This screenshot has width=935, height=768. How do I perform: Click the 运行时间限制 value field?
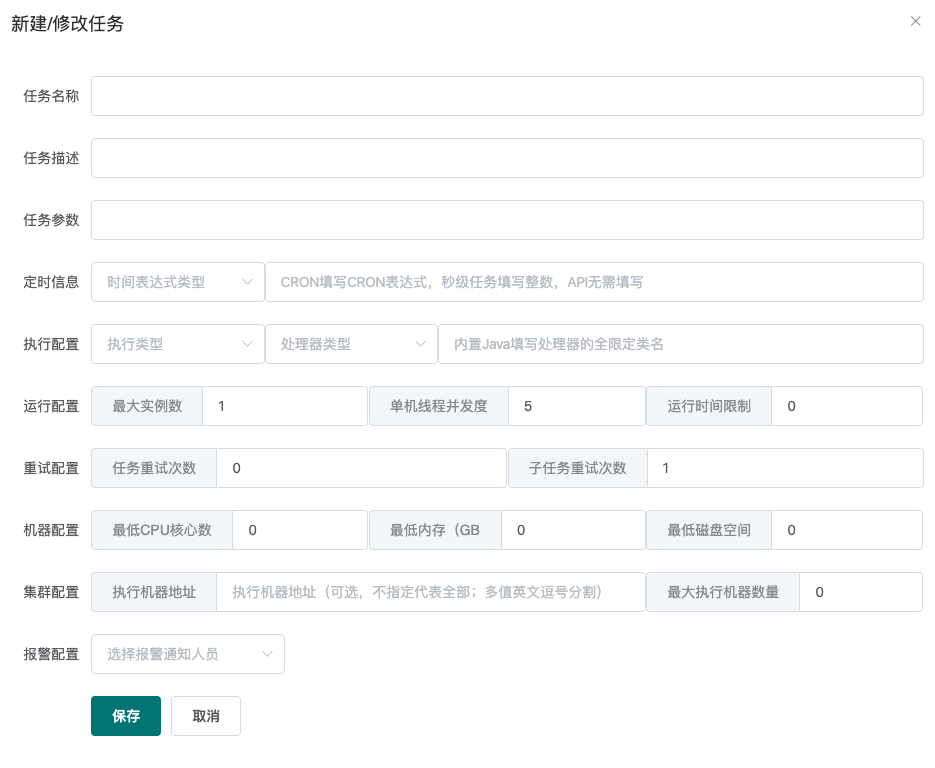tap(847, 406)
